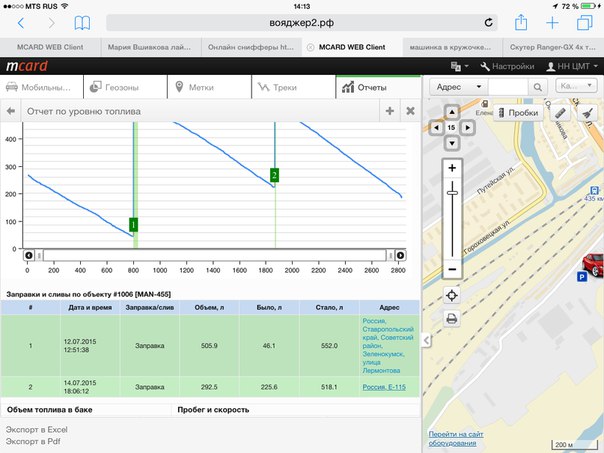Screen dimensions: 604x453
Task: Select the ruler measurement tool on map
Action: (562, 113)
